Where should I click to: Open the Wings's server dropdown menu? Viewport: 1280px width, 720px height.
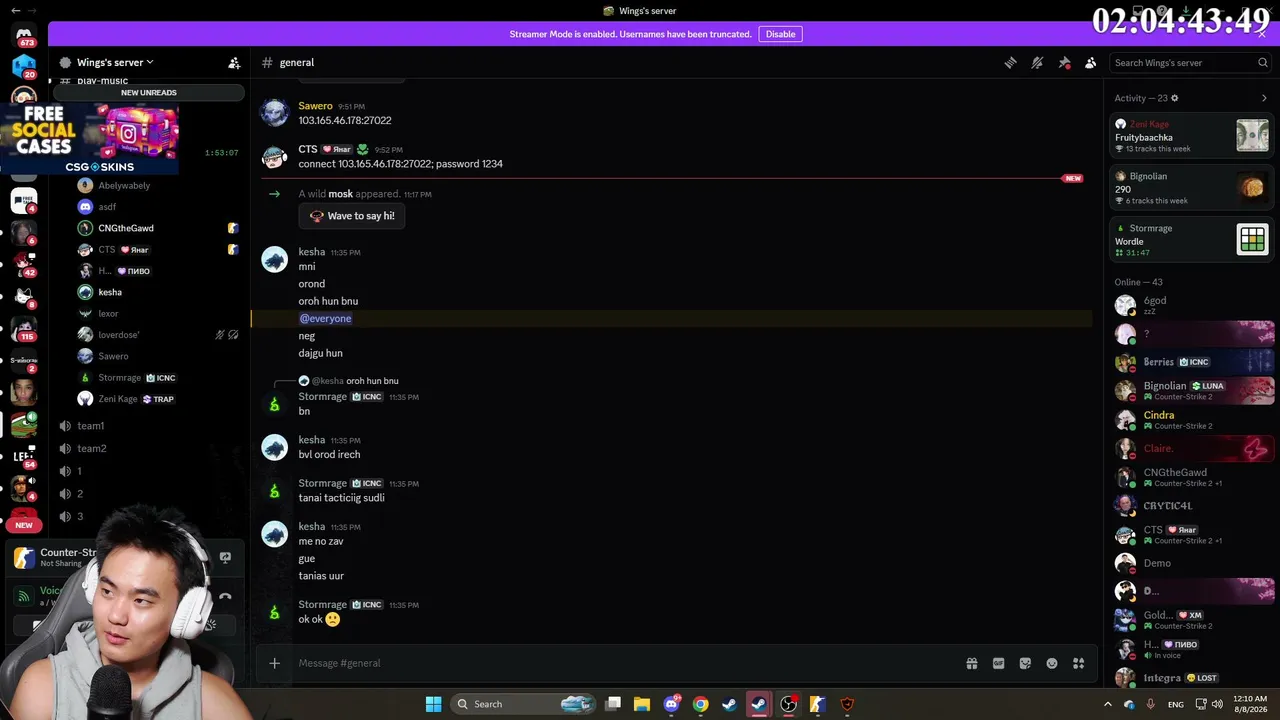(x=115, y=62)
